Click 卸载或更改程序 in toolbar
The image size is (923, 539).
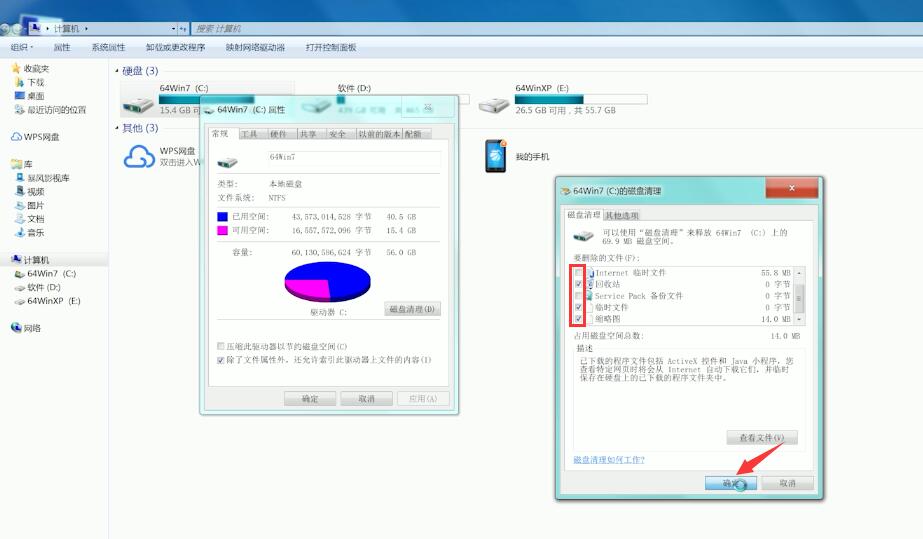175,47
